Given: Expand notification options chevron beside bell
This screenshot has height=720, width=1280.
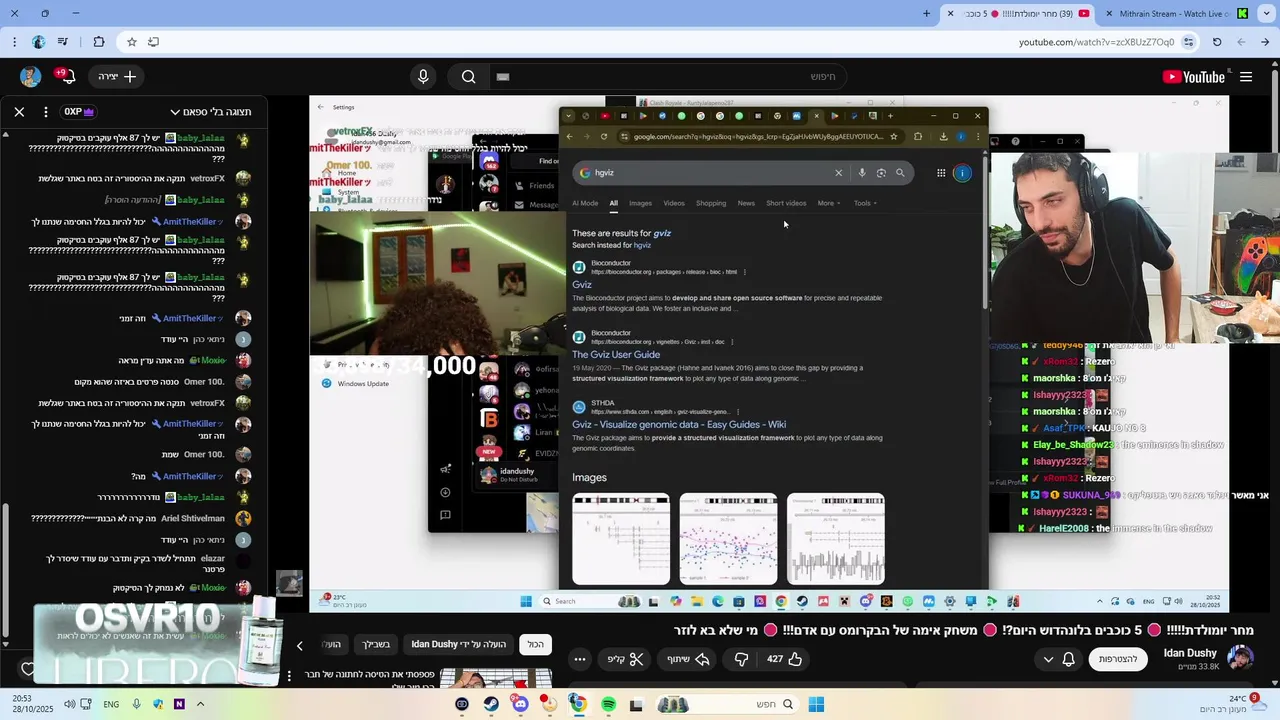Looking at the screenshot, I should pyautogui.click(x=1048, y=659).
